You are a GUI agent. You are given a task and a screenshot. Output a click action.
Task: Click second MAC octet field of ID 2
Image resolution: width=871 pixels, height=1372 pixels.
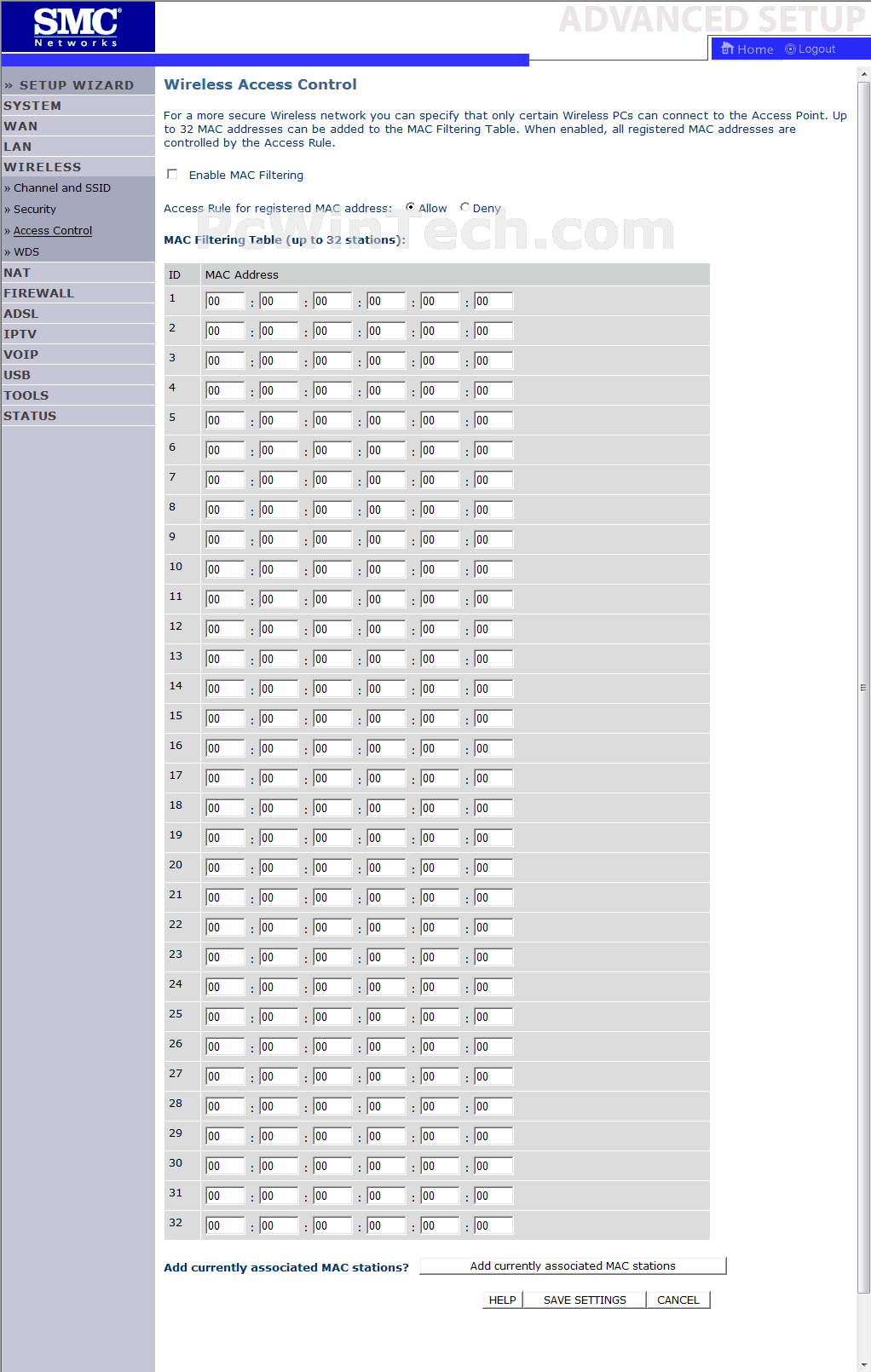[279, 331]
